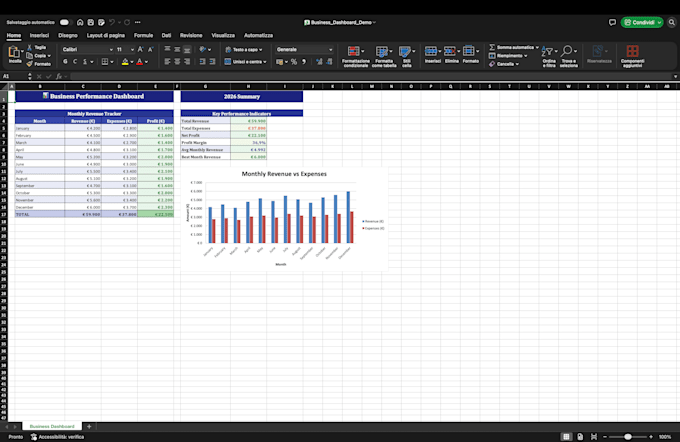Switch to Normal view in status bar
The height and width of the screenshot is (442, 680).
(566, 437)
